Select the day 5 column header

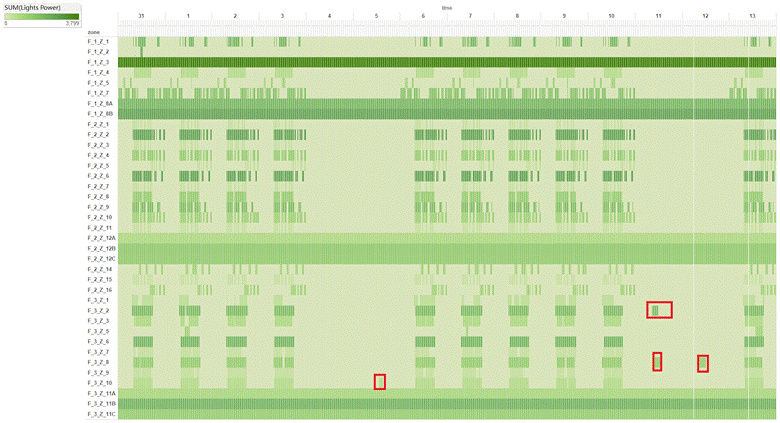[376, 17]
